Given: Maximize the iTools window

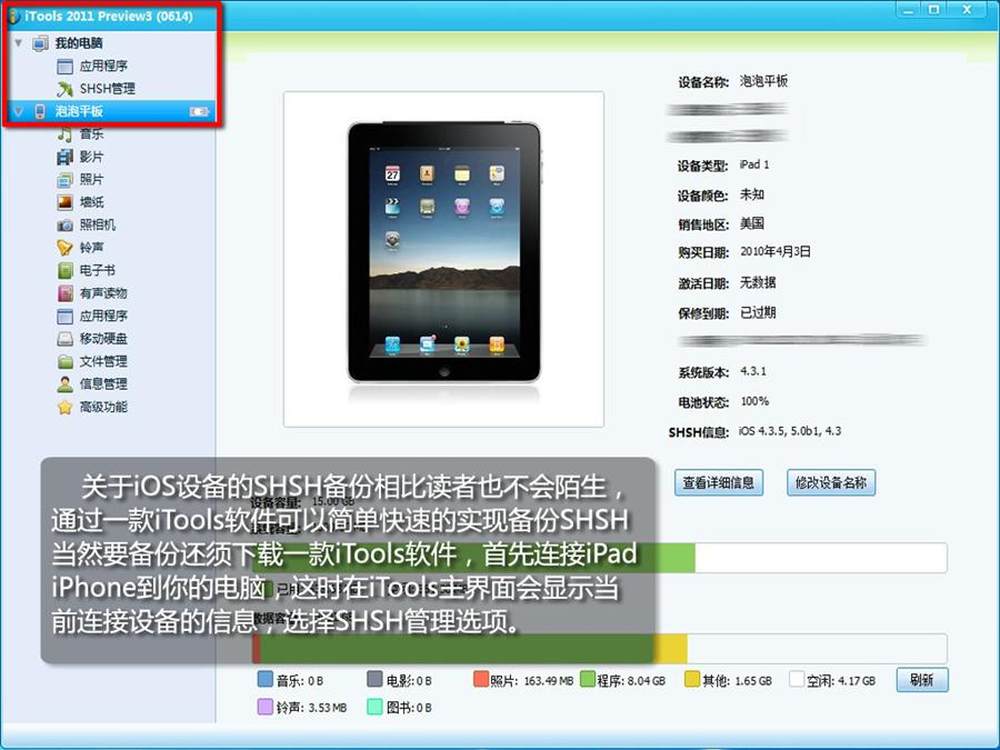Looking at the screenshot, I should coord(934,10).
